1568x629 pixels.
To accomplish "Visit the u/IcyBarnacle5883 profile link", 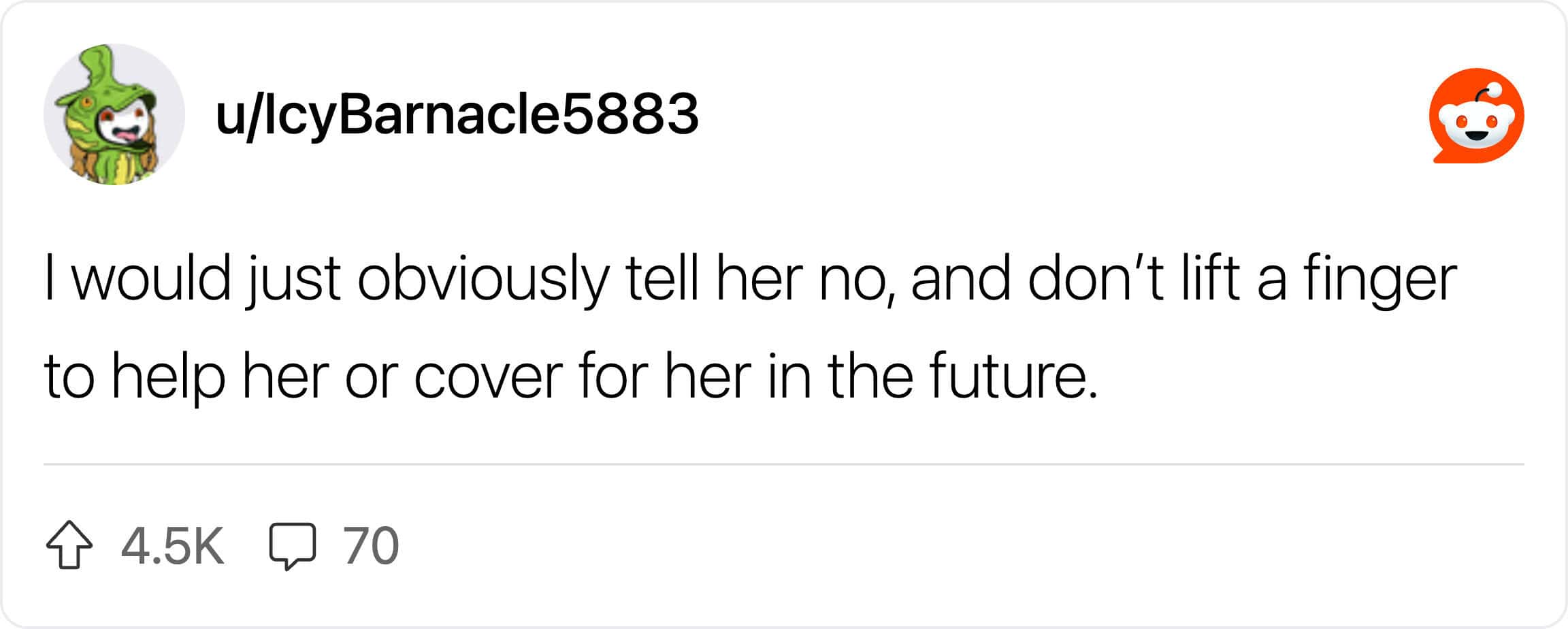I will click(457, 115).
